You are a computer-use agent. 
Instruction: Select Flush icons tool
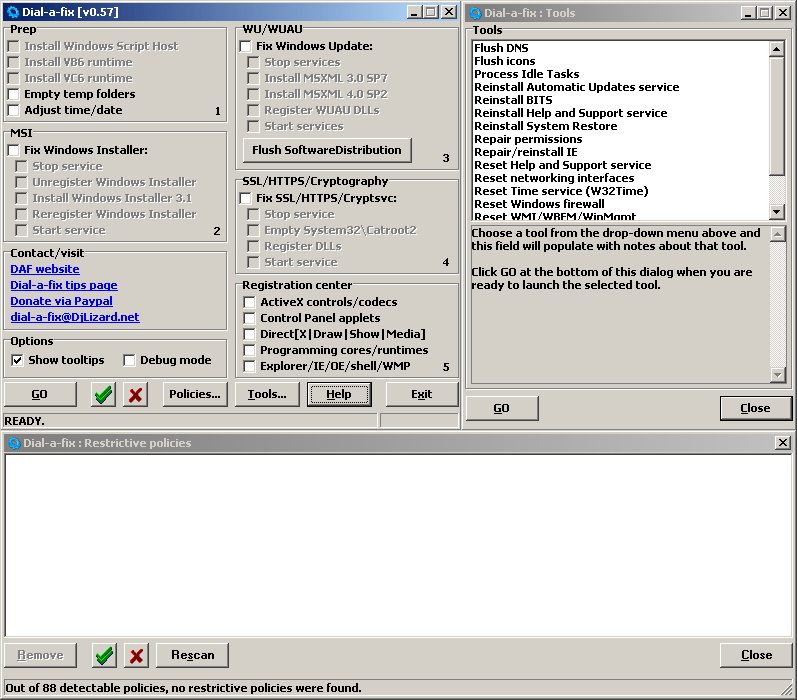[505, 61]
